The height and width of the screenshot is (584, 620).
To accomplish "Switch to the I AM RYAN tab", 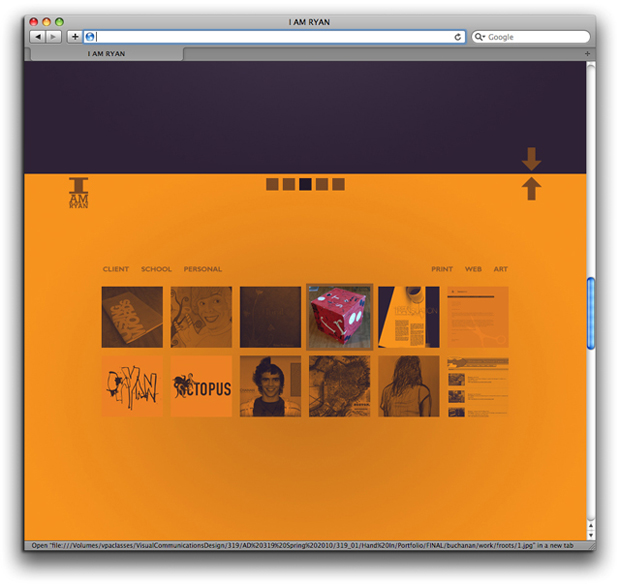I will tap(106, 53).
